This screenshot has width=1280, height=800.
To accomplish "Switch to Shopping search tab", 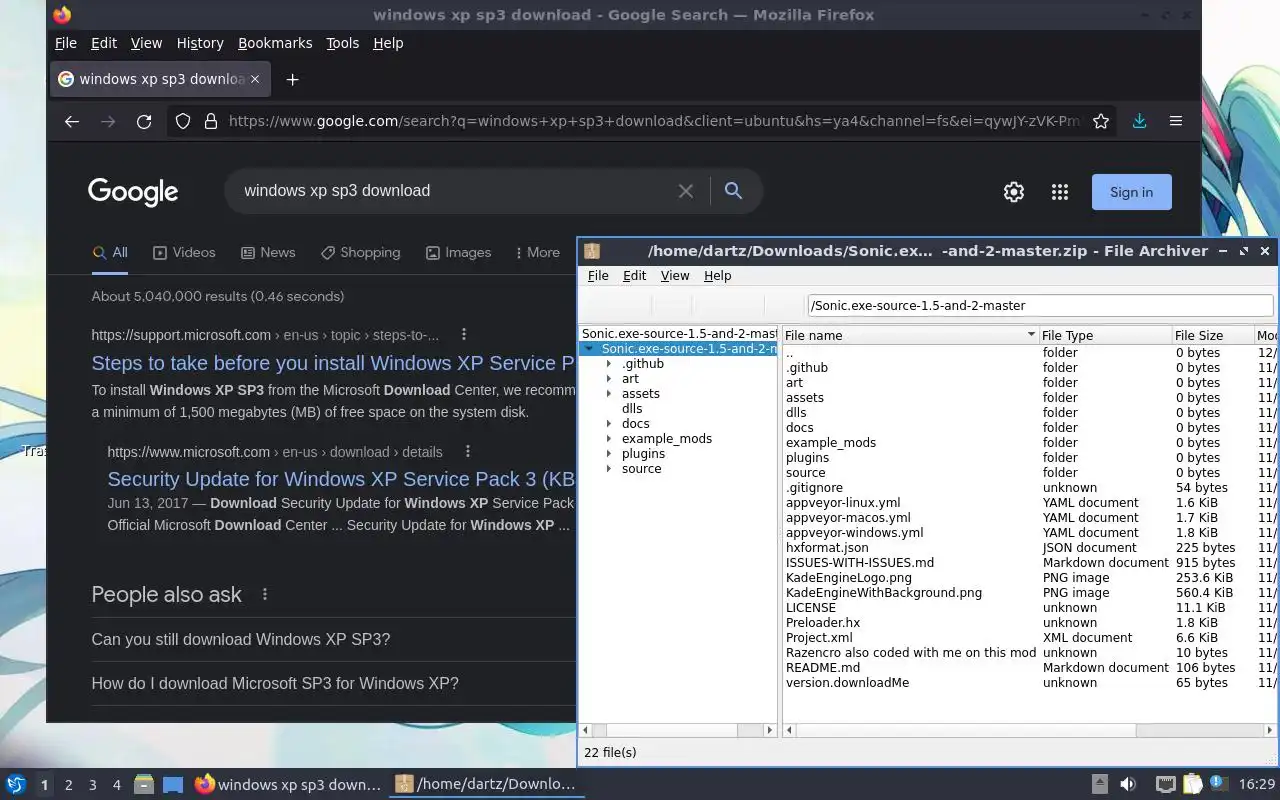I will (360, 253).
